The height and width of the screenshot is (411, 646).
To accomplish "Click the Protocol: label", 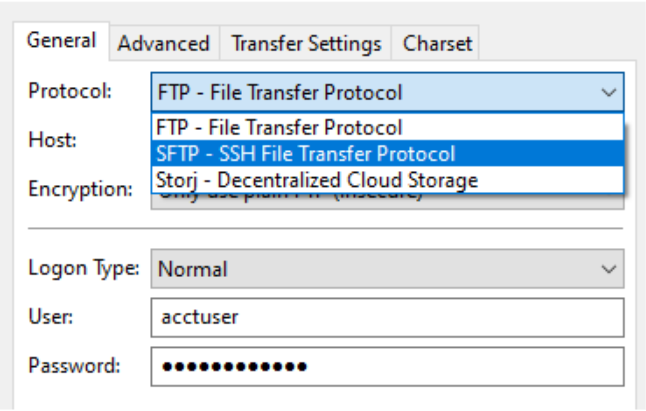I will click(70, 91).
